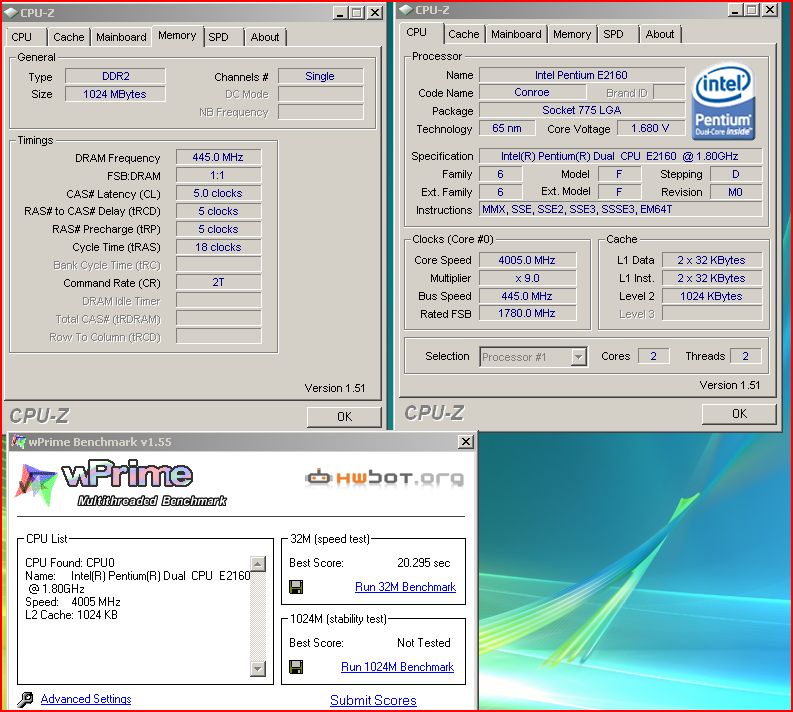Click the Advanced Settings magnifier icon
The height and width of the screenshot is (712, 793).
point(25,699)
